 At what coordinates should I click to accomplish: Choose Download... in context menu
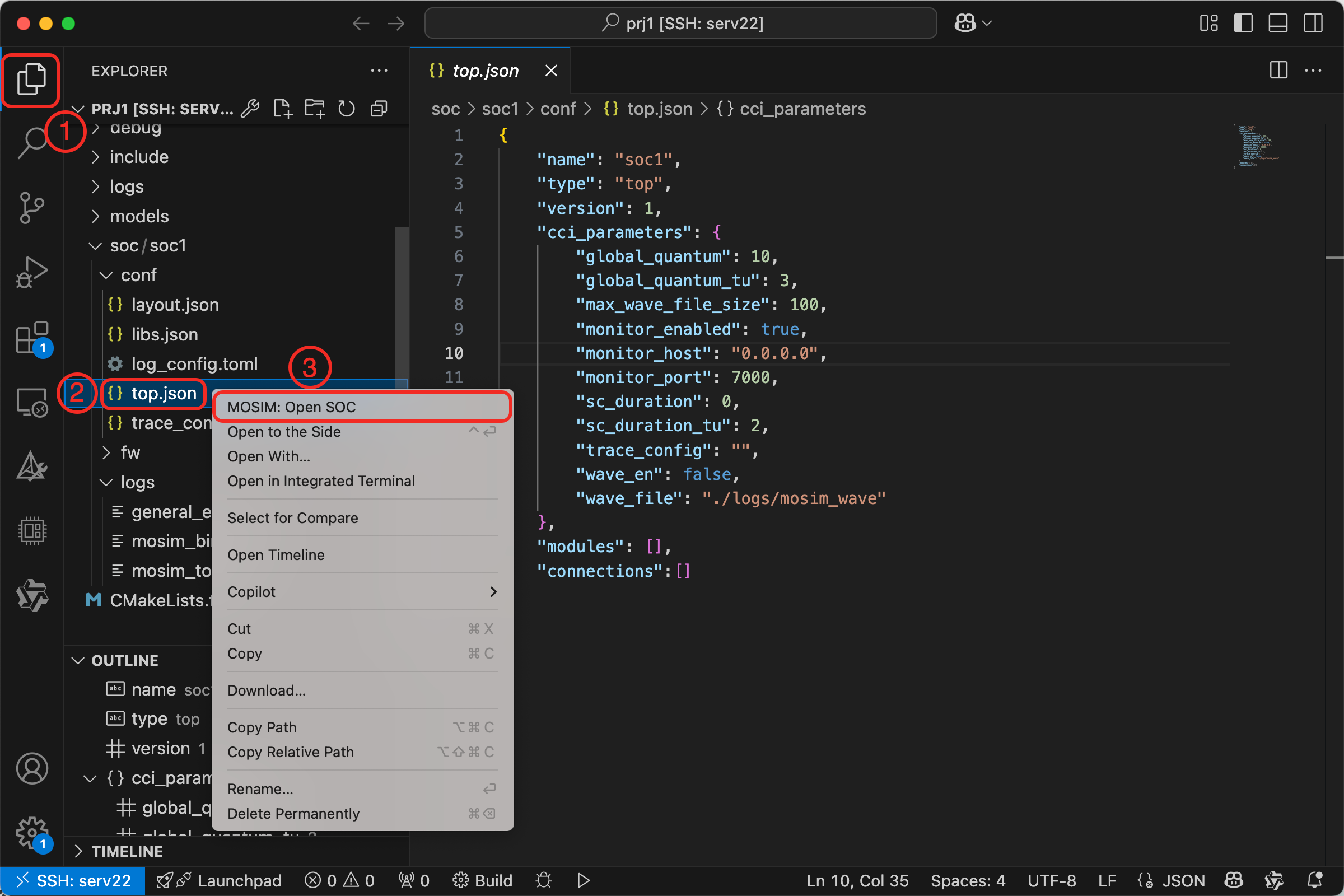(362, 690)
